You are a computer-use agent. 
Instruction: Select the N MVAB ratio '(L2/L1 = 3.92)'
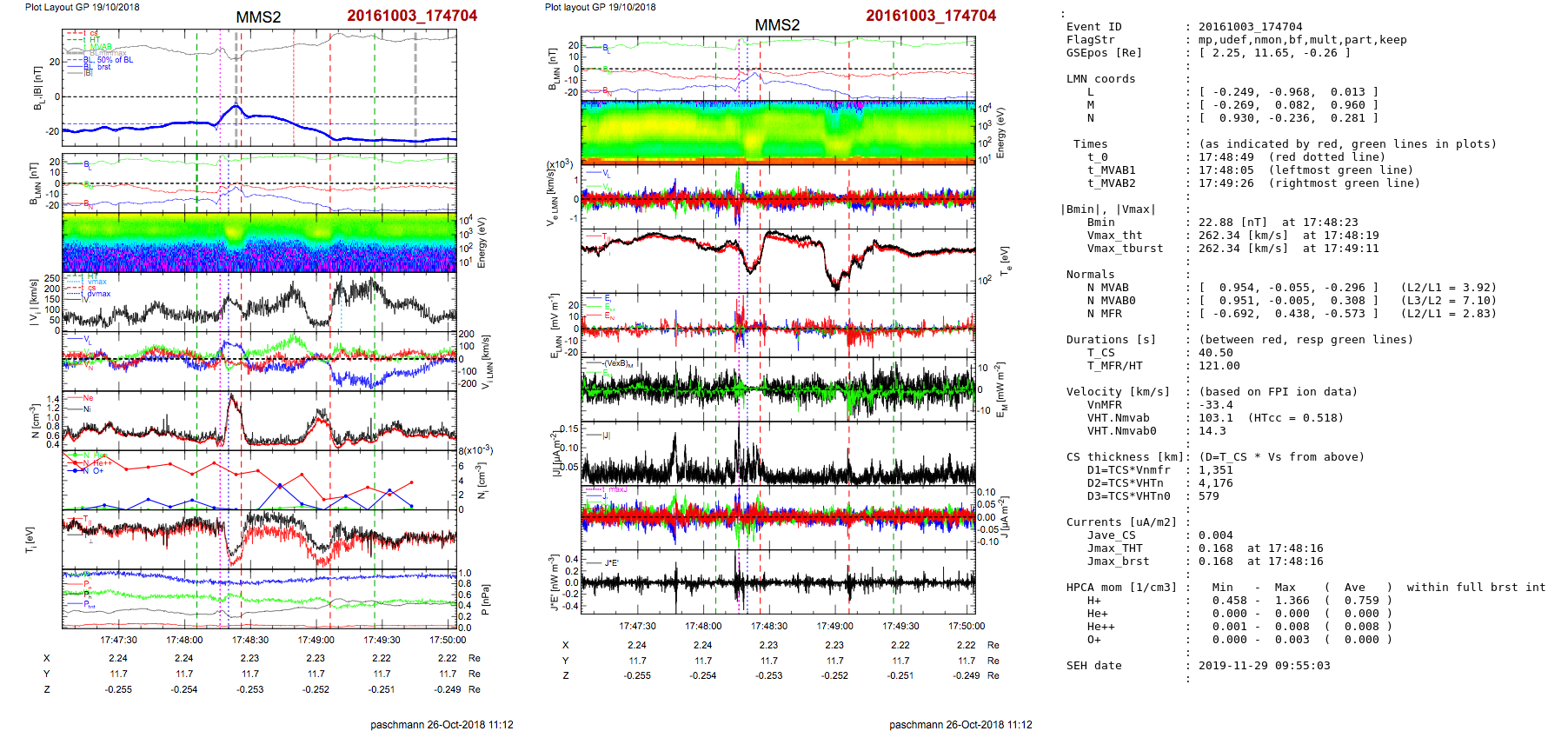point(1448,288)
